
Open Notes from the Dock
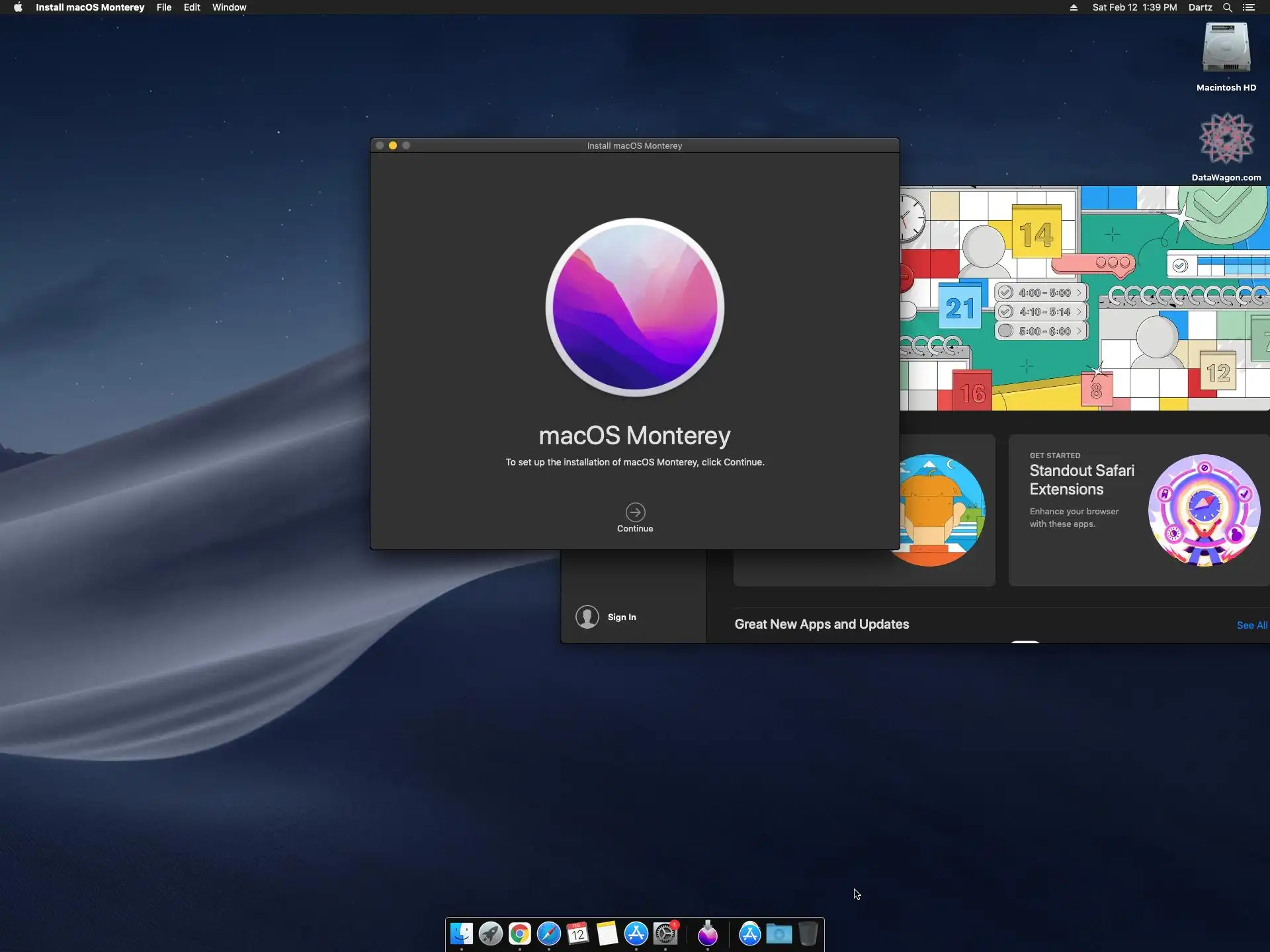[607, 933]
